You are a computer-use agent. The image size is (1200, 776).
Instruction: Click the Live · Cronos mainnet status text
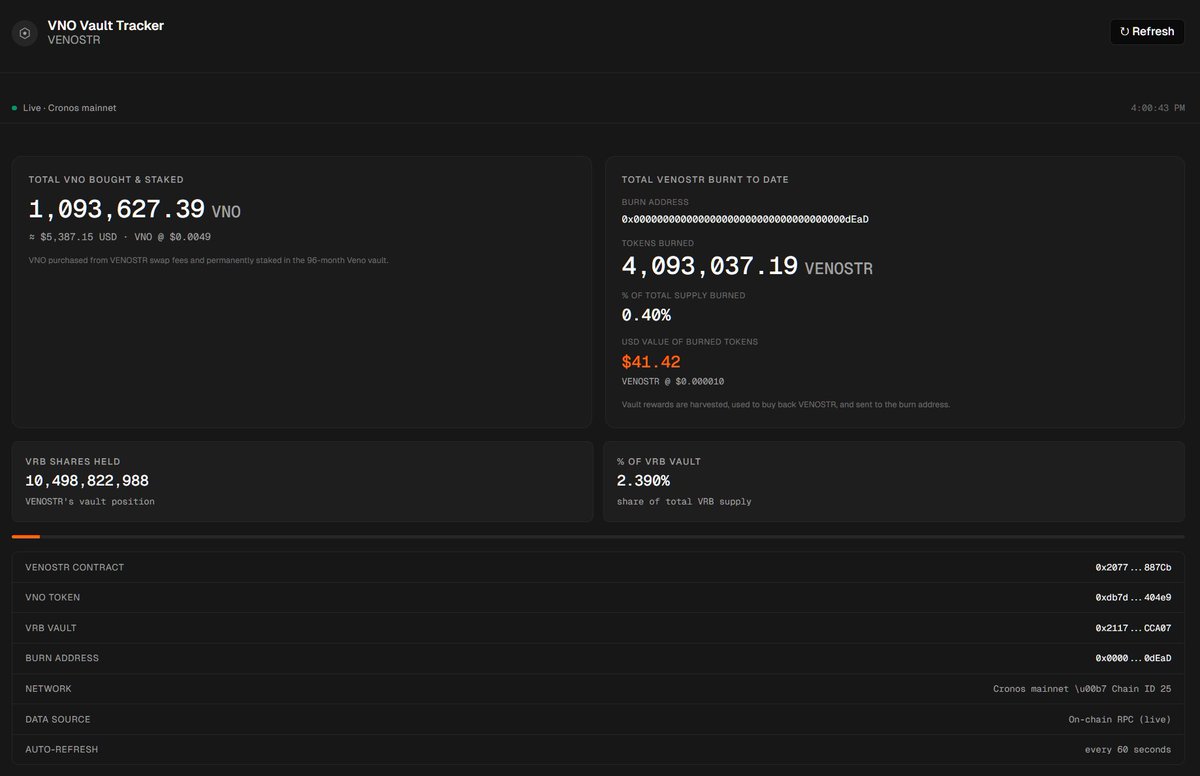[x=70, y=107]
